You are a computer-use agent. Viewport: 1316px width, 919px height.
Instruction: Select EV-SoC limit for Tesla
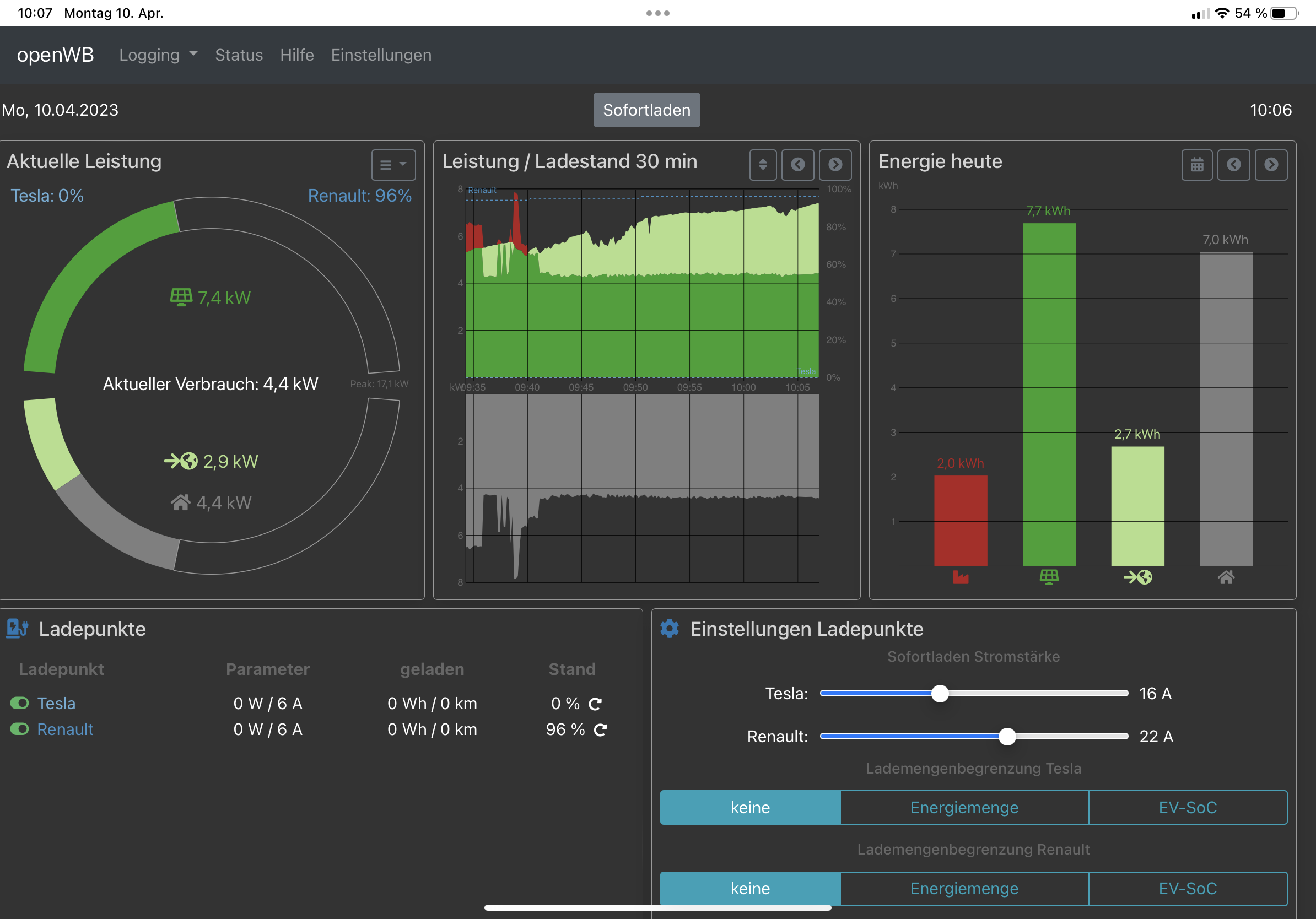pos(1187,807)
